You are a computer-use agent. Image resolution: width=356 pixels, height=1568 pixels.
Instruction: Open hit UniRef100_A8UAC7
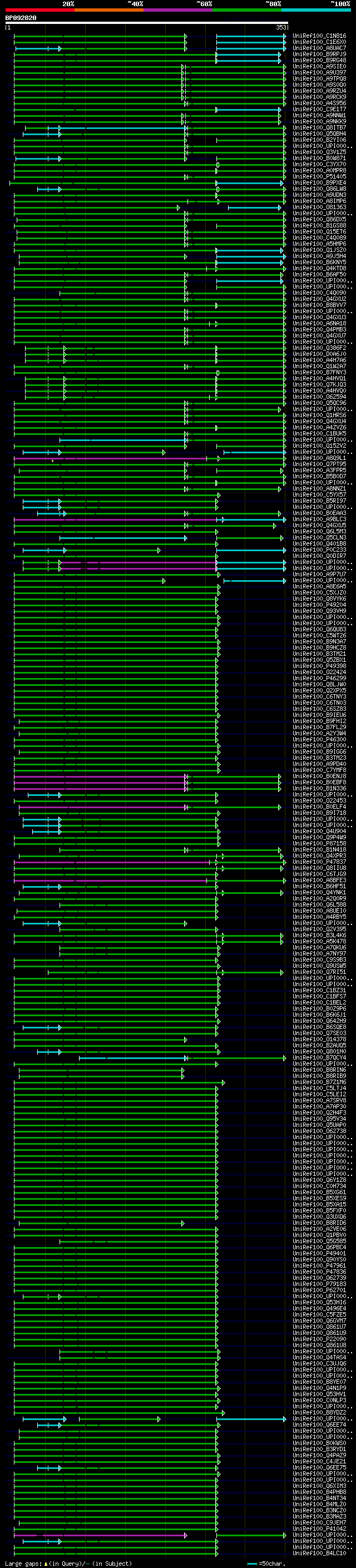[x=319, y=48]
